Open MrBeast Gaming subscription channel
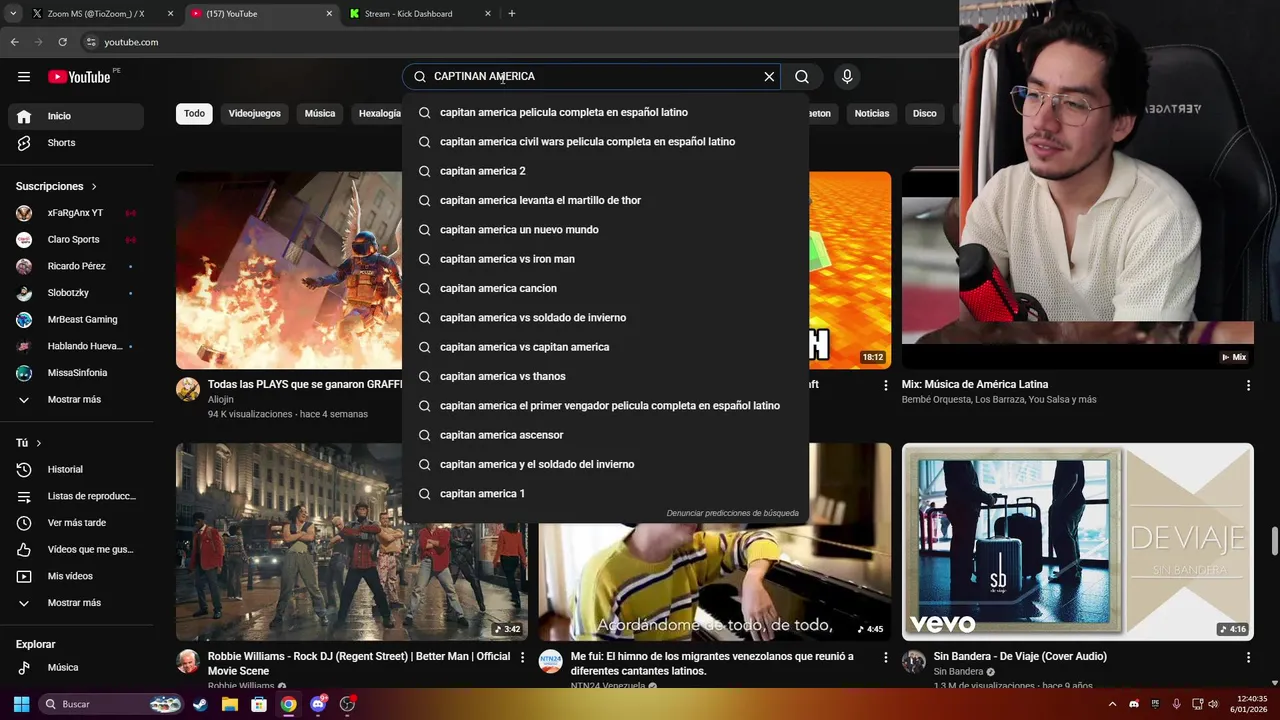Screen dimensions: 1280x720 pos(76,319)
